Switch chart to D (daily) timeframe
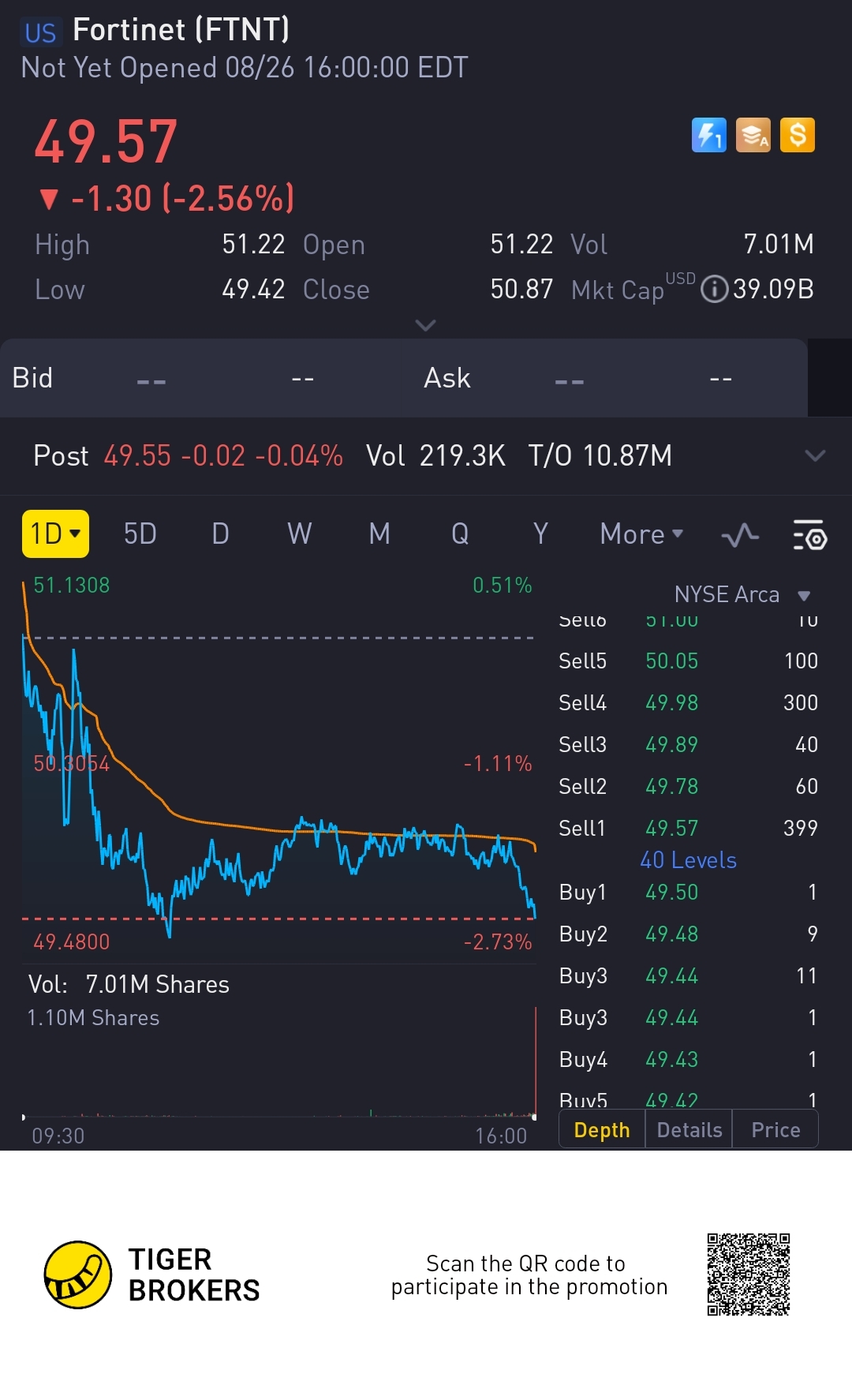The height and width of the screenshot is (1400, 852). pyautogui.click(x=220, y=534)
